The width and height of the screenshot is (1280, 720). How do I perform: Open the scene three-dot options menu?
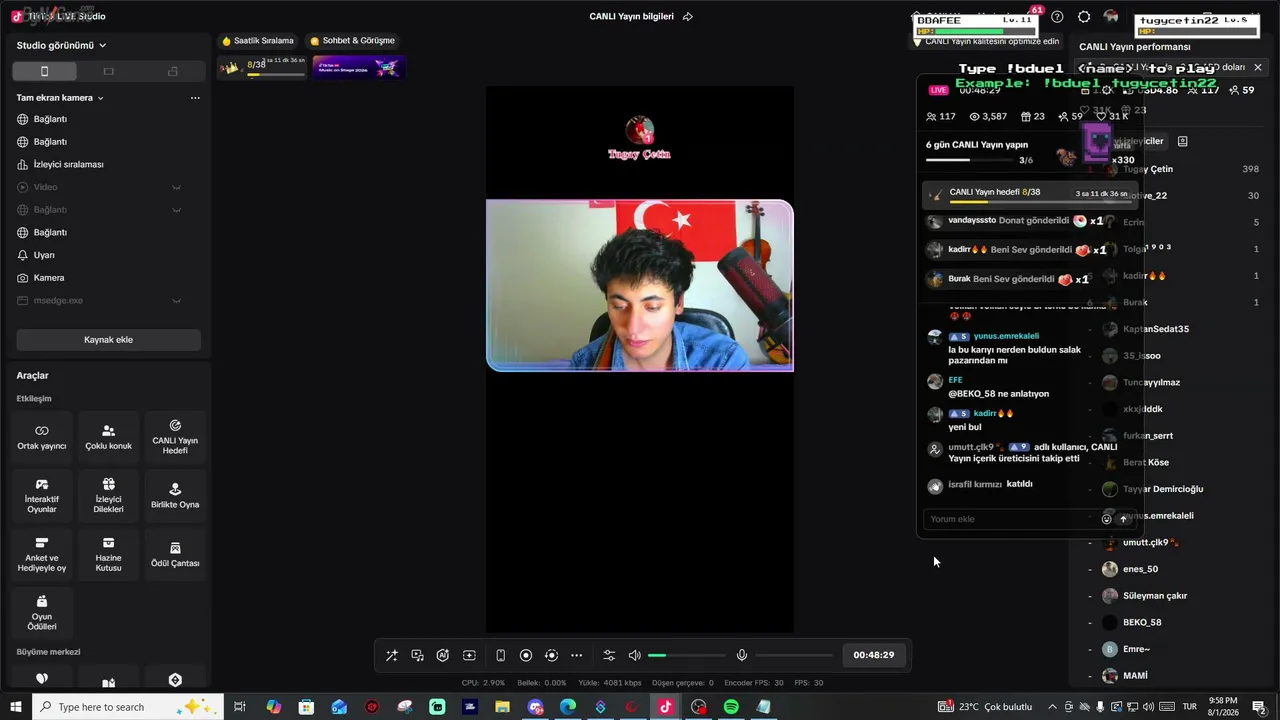(x=195, y=98)
